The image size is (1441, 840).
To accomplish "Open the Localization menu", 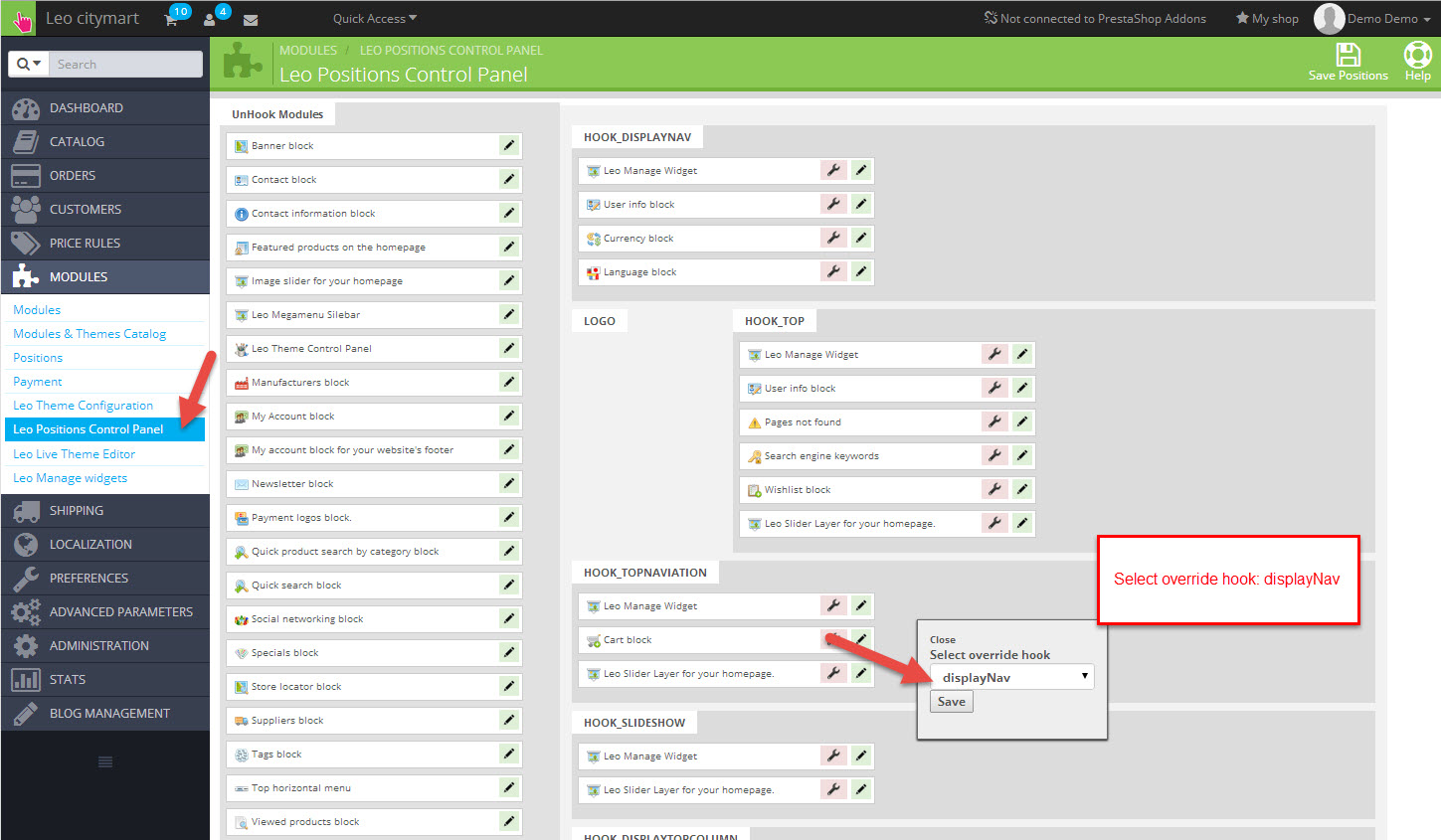I will (x=105, y=545).
